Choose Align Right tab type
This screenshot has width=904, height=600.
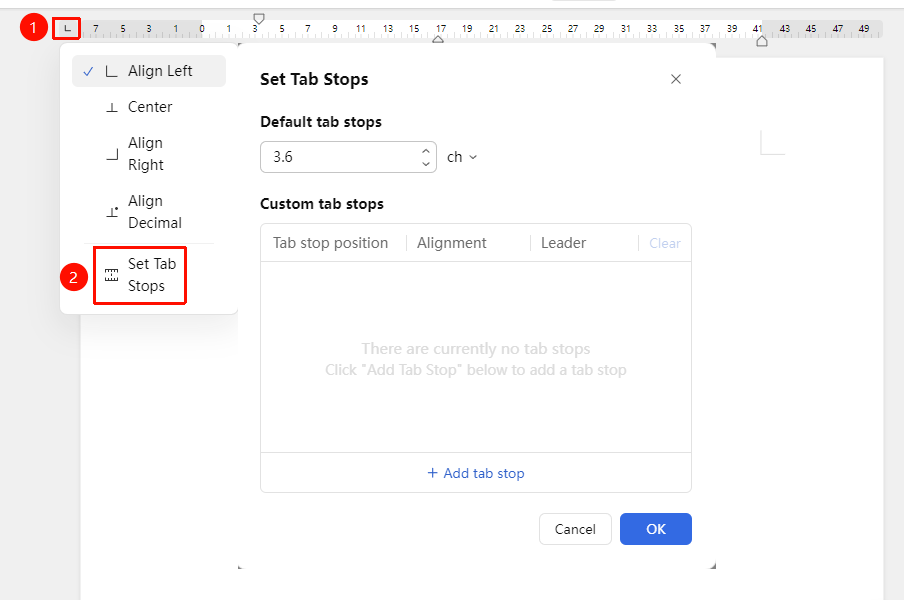tap(149, 154)
